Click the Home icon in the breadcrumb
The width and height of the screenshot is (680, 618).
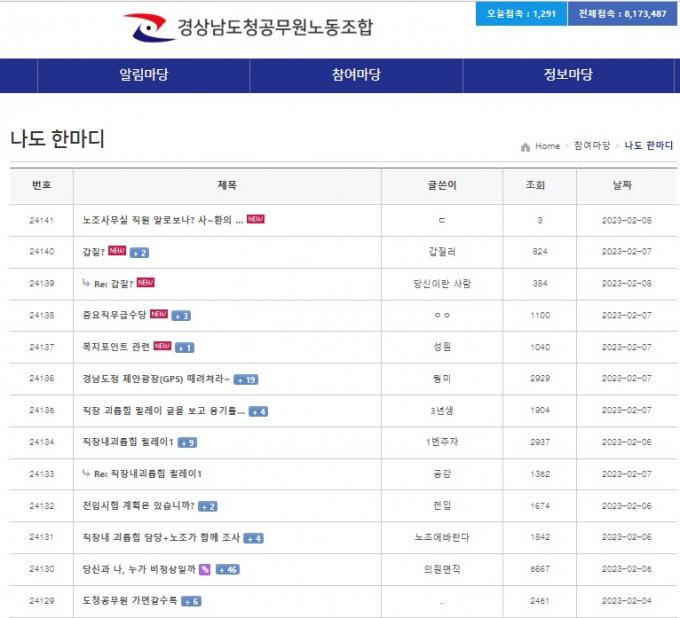point(525,146)
